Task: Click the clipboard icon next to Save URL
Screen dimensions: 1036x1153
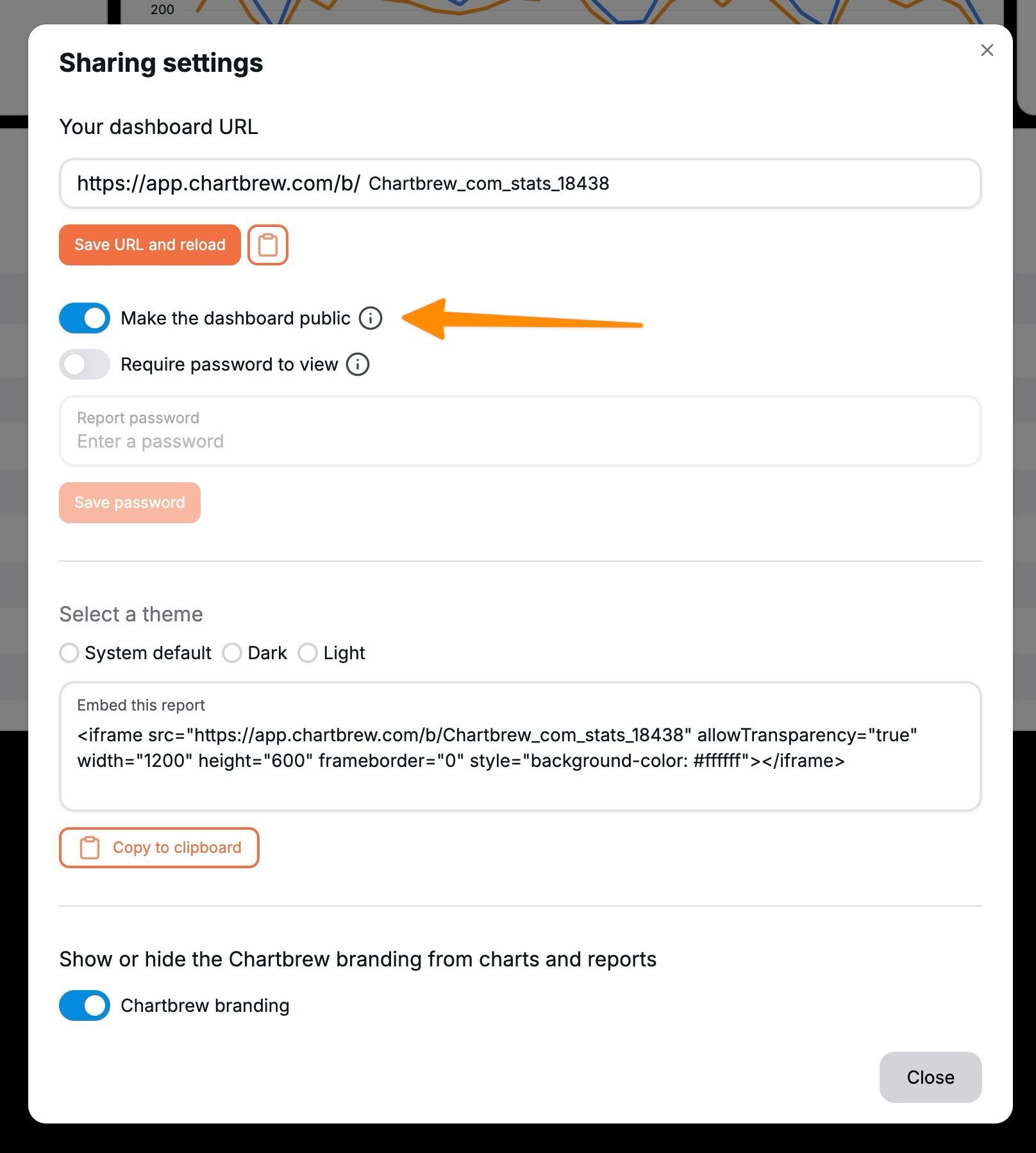Action: [267, 244]
